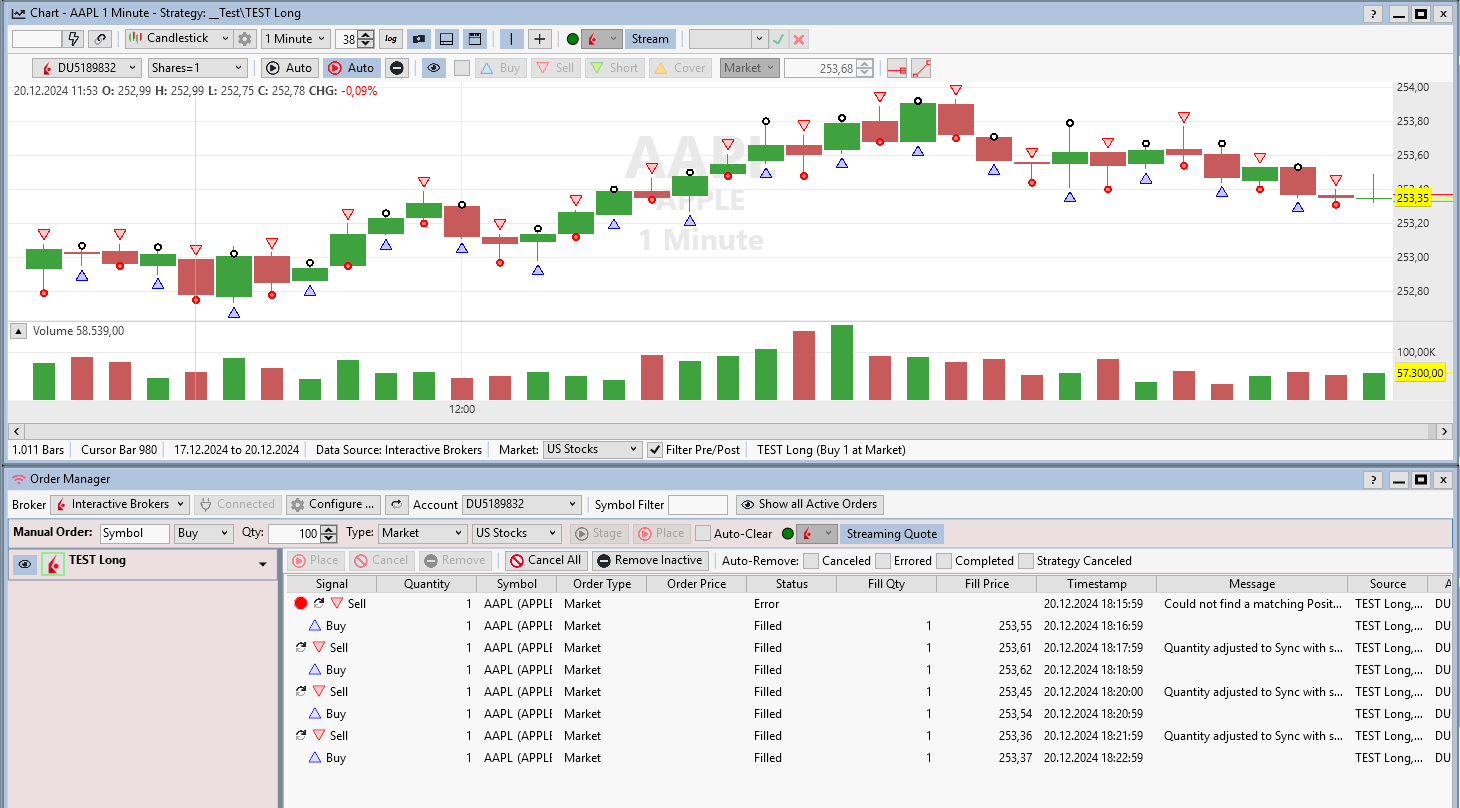Screen dimensions: 1460x808
Task: Open the Manual Order Buy side dropdown
Action: pyautogui.click(x=204, y=534)
